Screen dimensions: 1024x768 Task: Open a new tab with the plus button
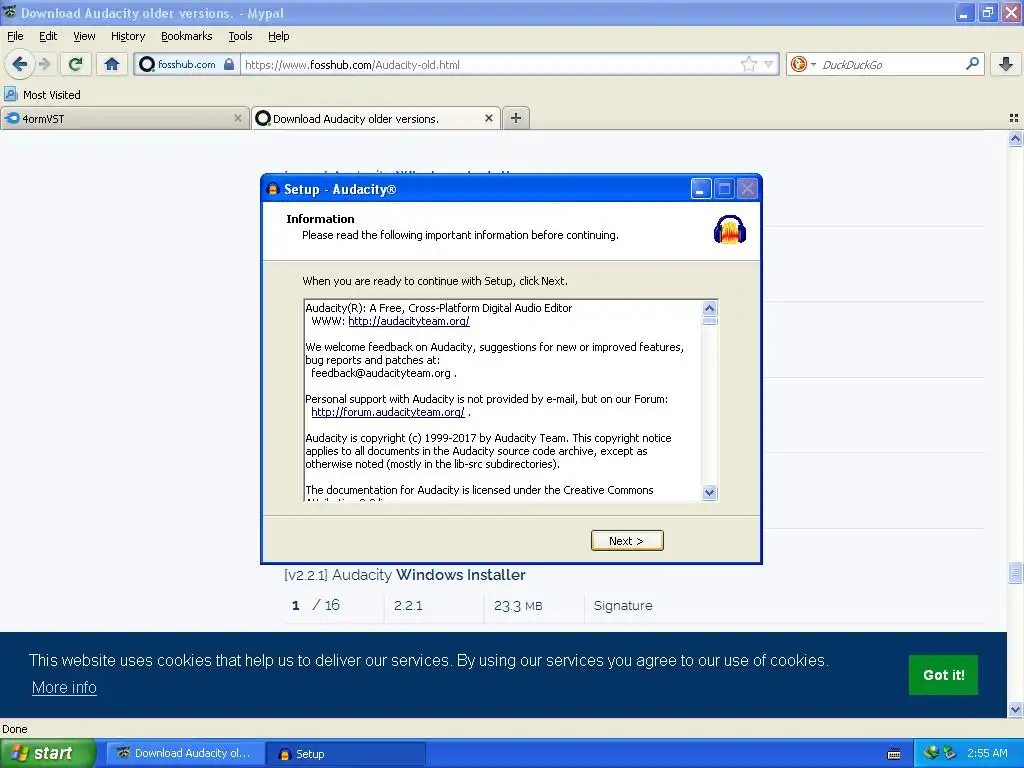(x=516, y=118)
